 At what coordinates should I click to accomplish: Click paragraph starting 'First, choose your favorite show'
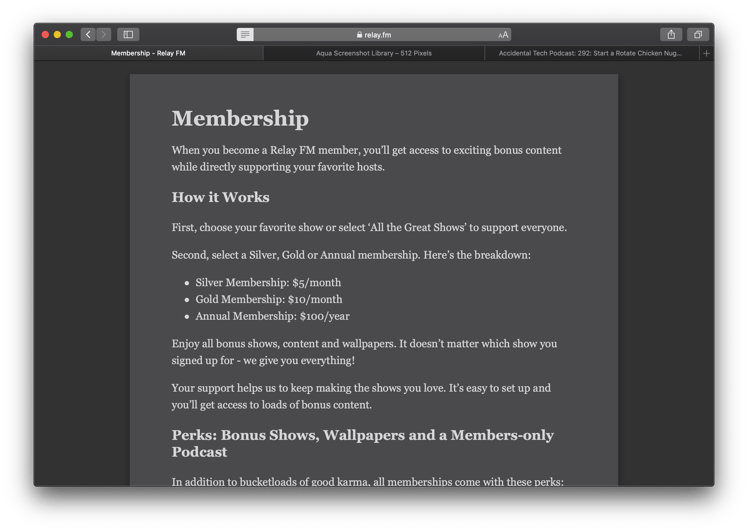(x=369, y=228)
